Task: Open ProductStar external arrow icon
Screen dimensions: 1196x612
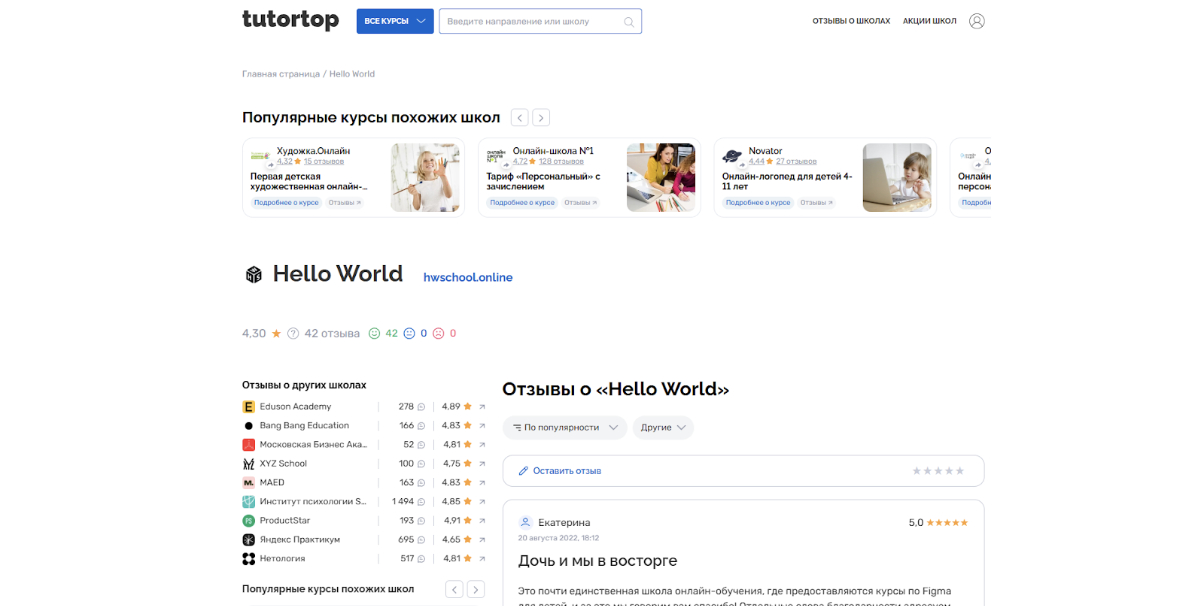Action: [482, 520]
